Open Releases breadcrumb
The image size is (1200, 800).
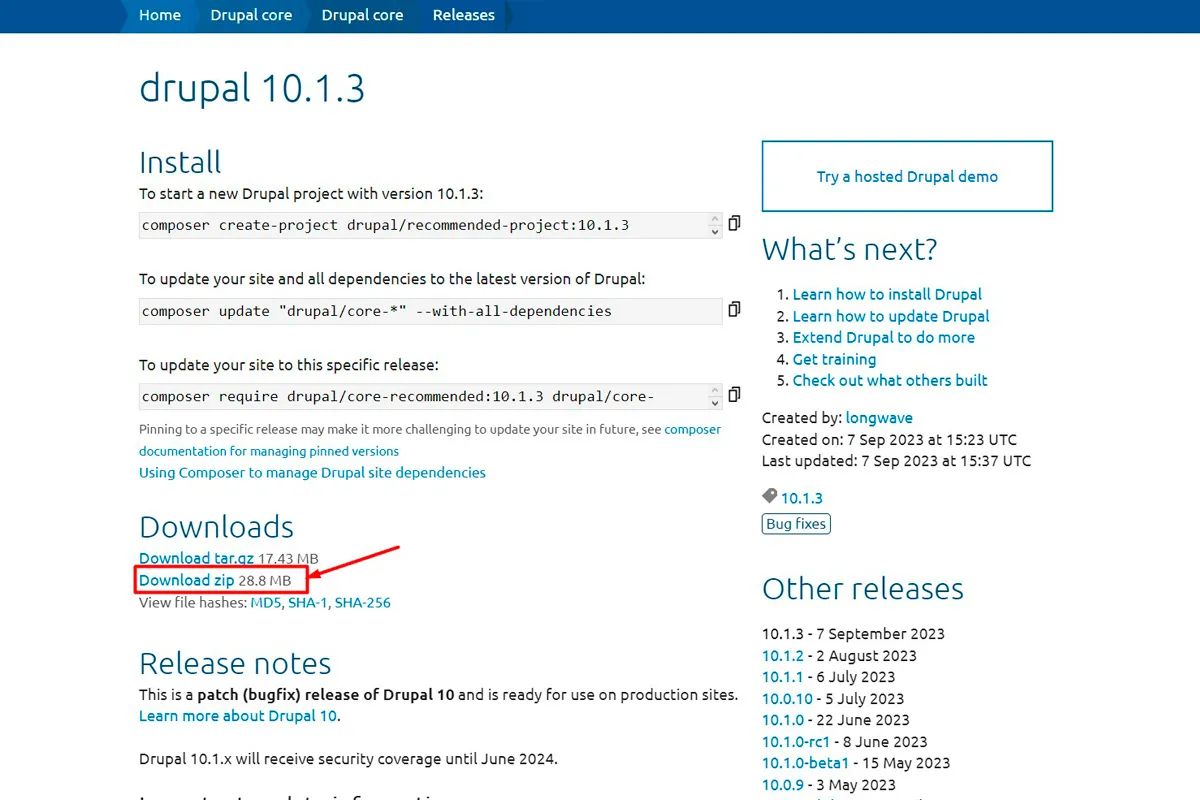click(x=464, y=15)
